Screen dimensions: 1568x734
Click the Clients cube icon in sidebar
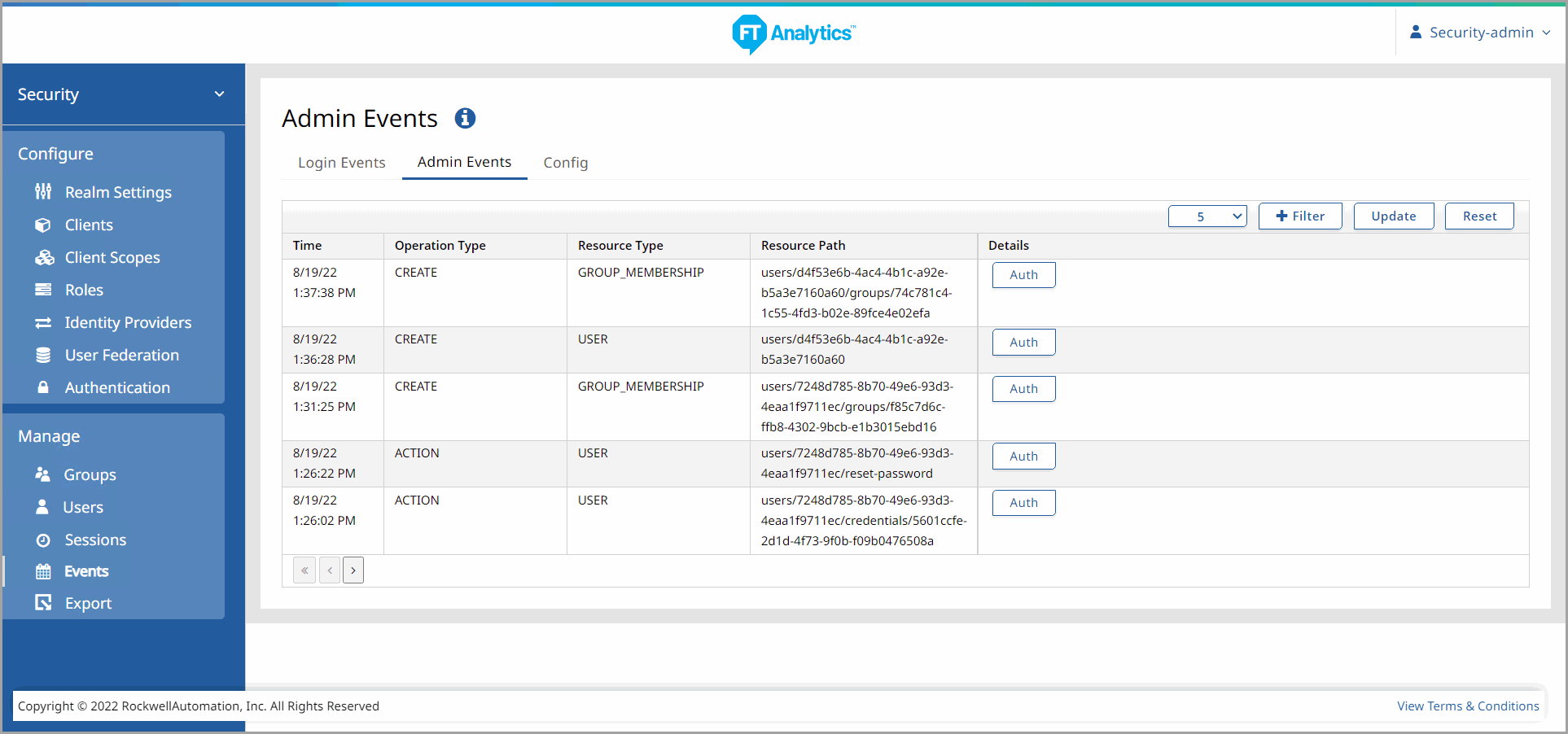point(43,225)
